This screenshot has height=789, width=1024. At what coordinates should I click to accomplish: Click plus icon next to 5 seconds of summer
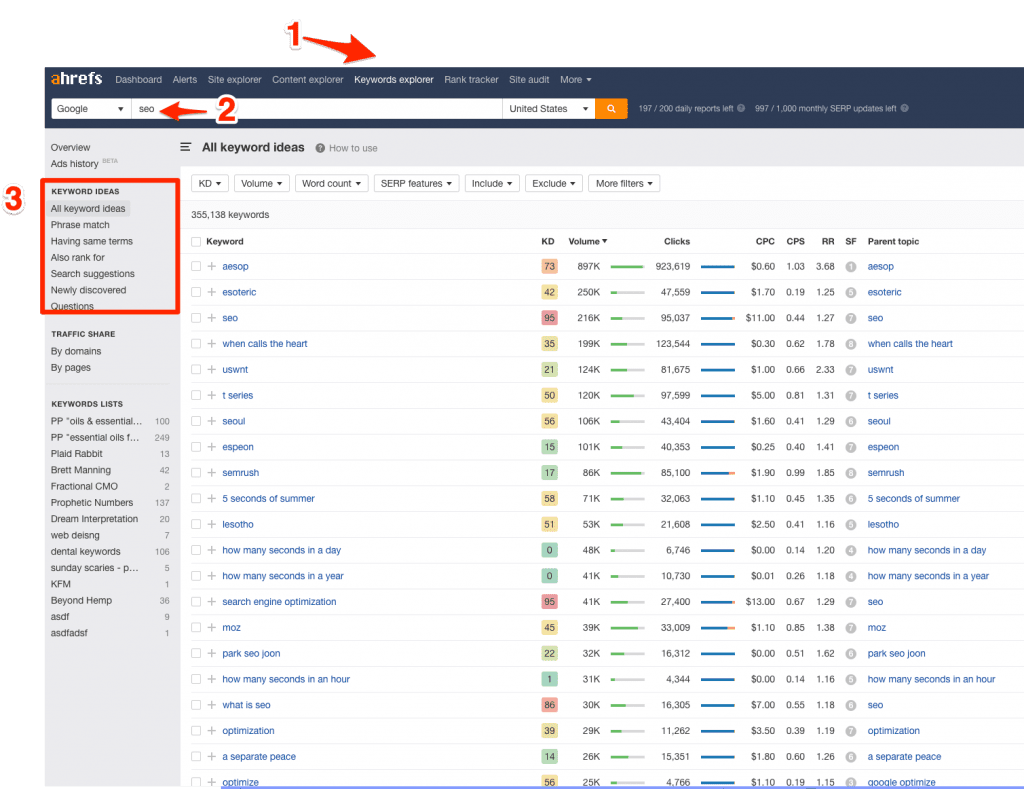click(212, 498)
